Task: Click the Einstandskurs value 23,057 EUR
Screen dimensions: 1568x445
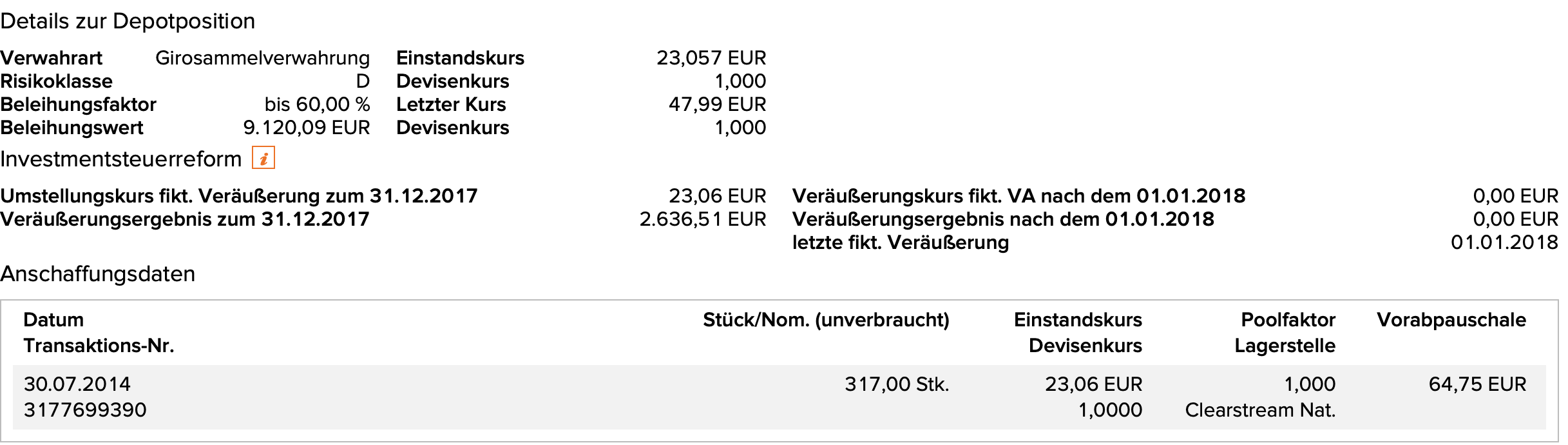Action: tap(711, 58)
